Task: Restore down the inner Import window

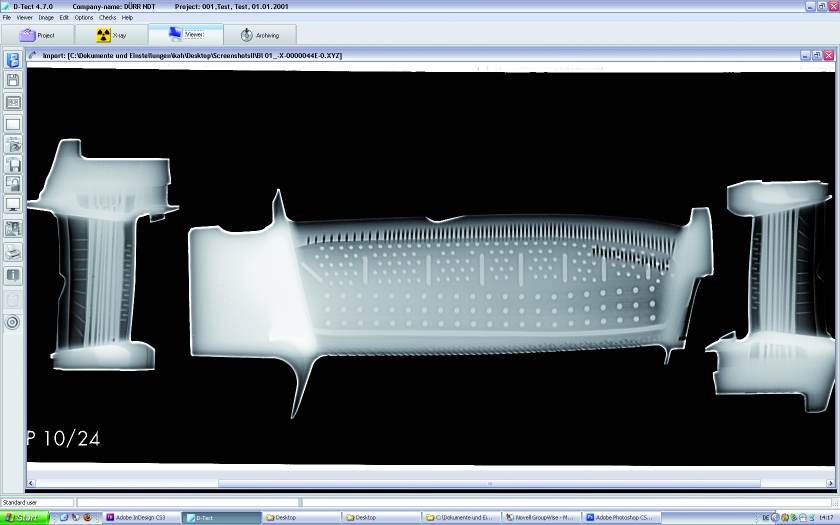Action: pos(817,55)
